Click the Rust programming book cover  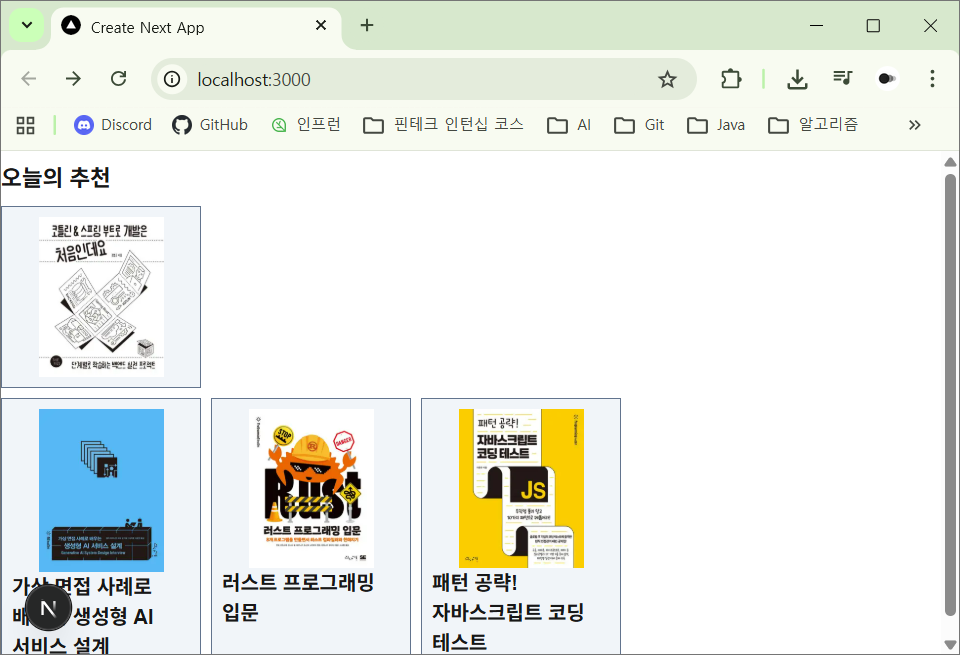point(311,488)
